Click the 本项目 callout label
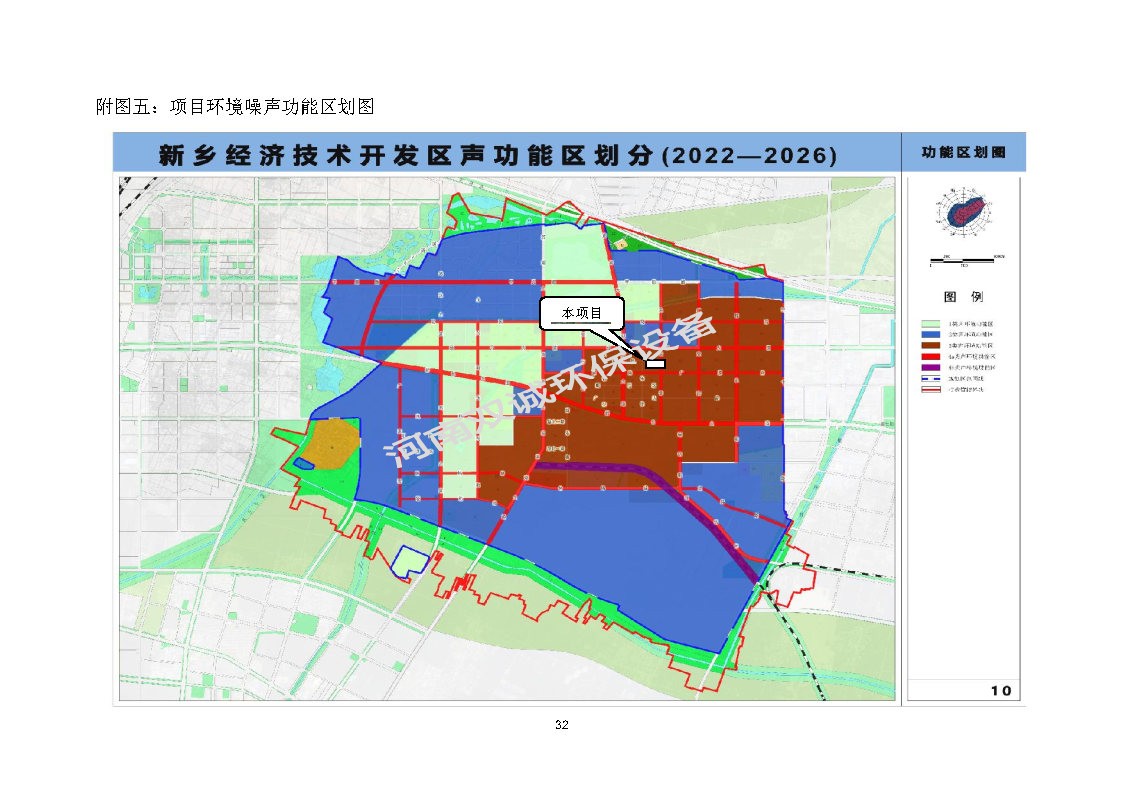The width and height of the screenshot is (1123, 794). pos(582,314)
